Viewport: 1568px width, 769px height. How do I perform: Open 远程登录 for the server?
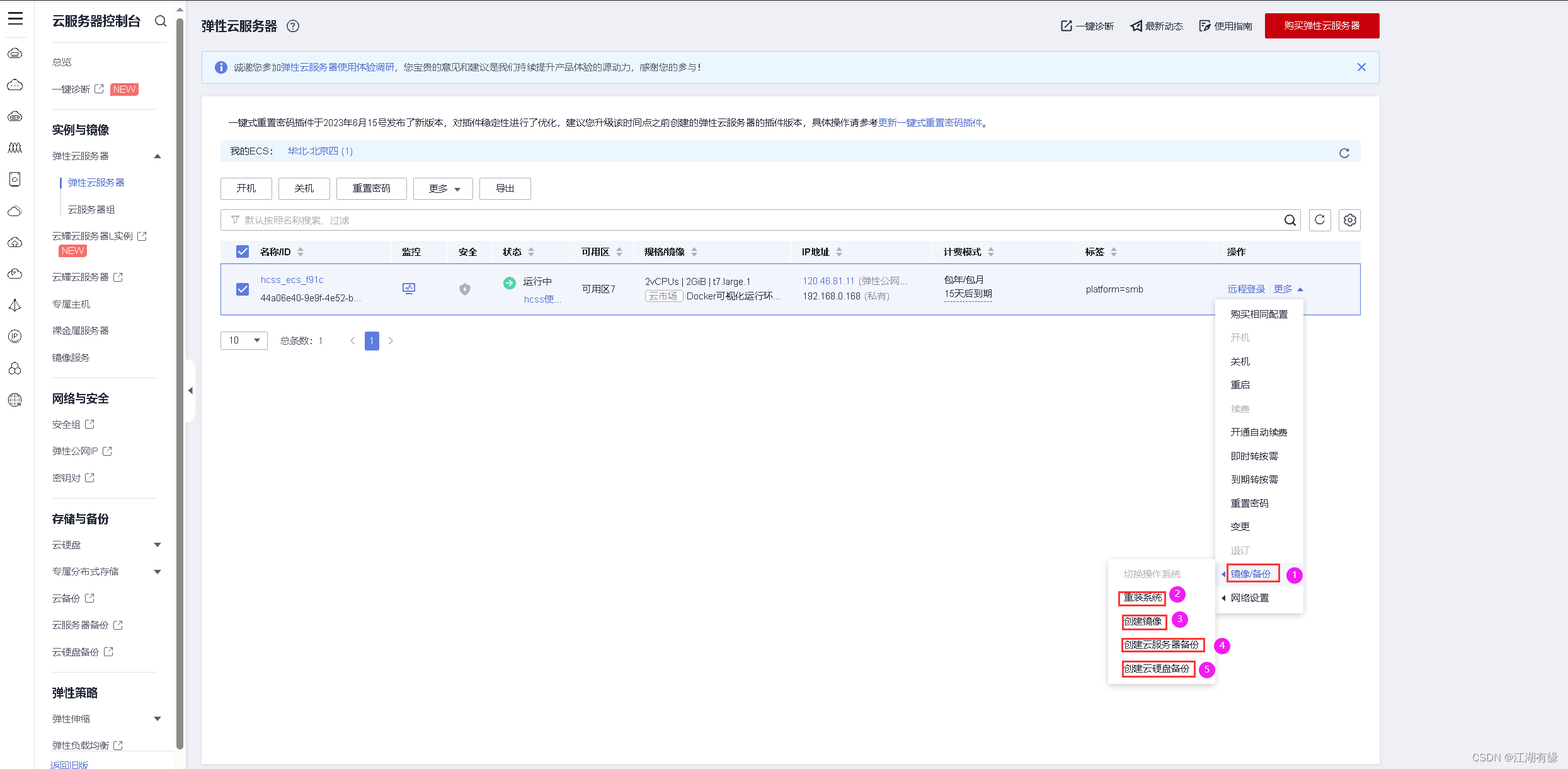pos(1245,289)
